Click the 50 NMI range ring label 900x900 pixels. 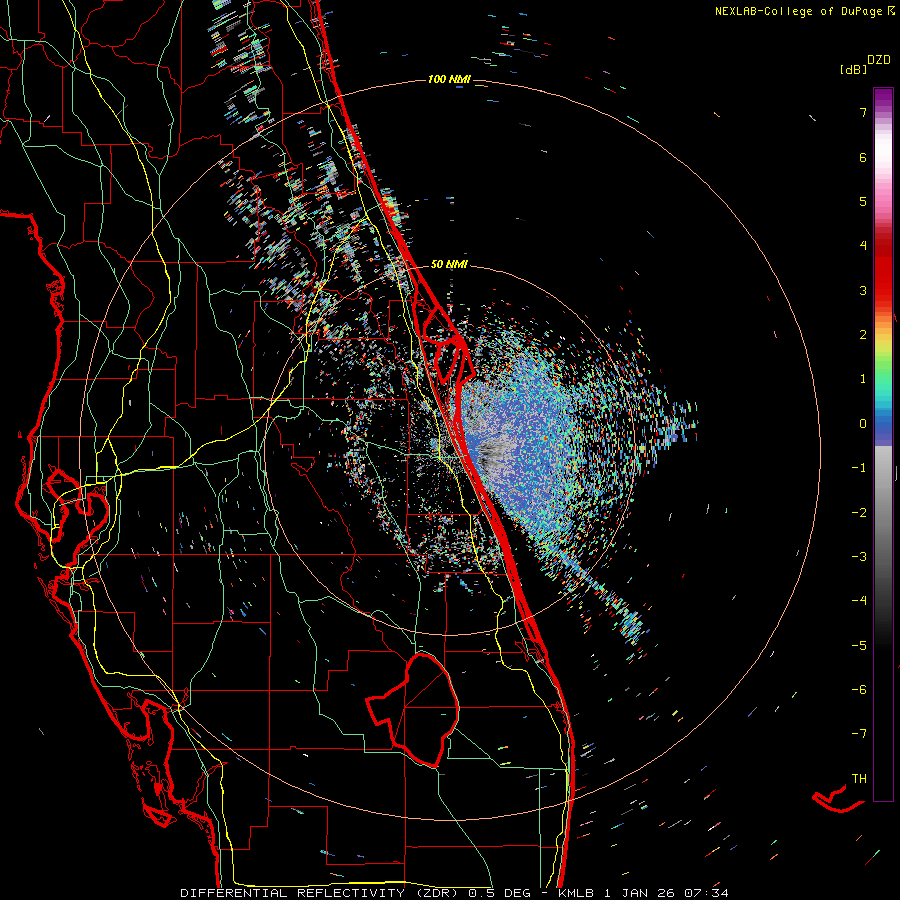(449, 264)
